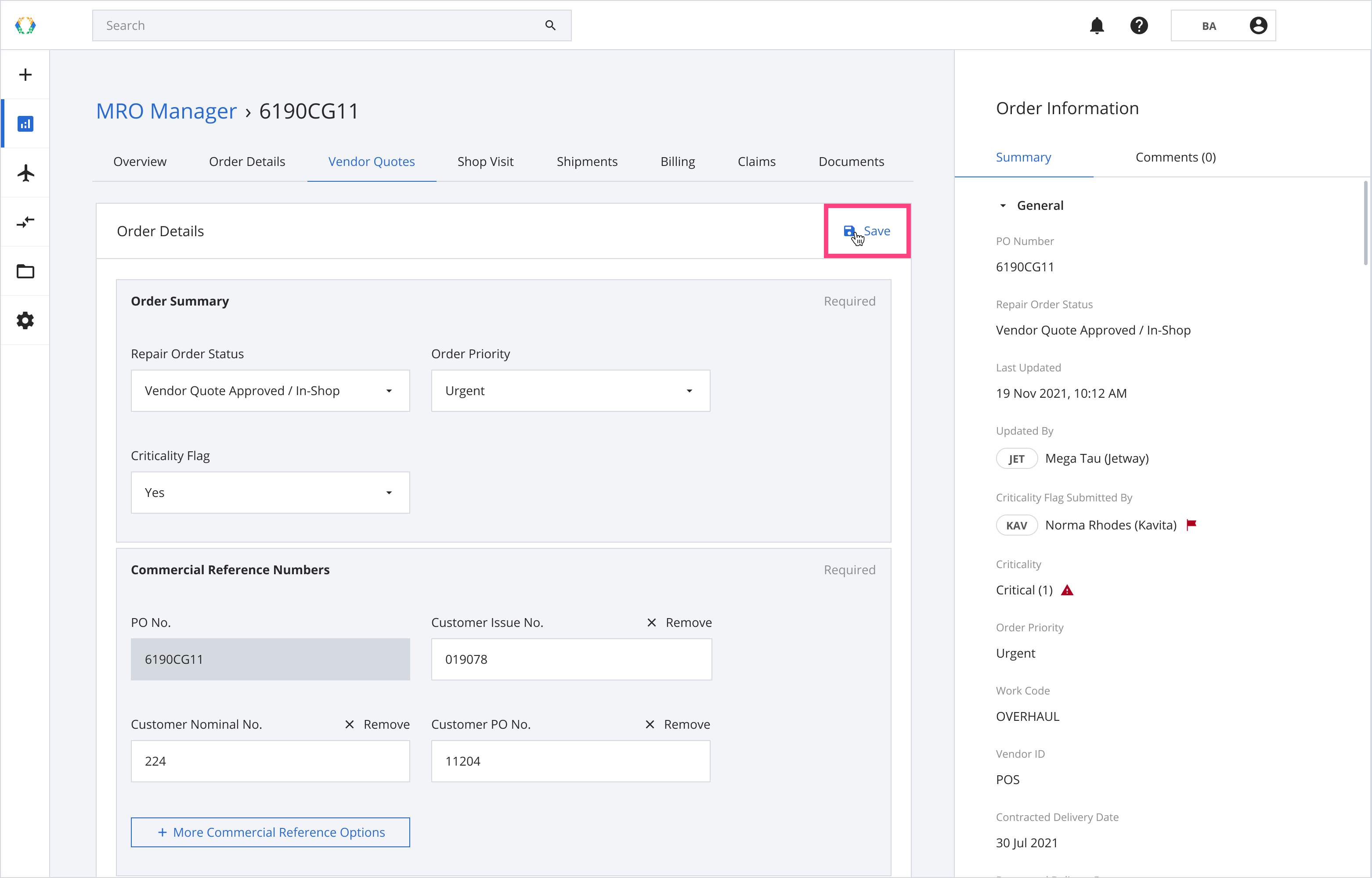Click the Save disk icon
The height and width of the screenshot is (878, 1372).
849,231
